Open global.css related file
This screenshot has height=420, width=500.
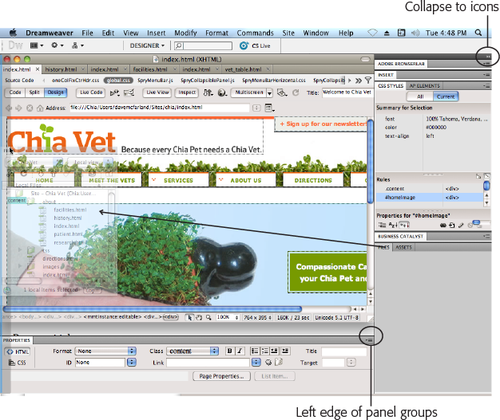point(118,80)
